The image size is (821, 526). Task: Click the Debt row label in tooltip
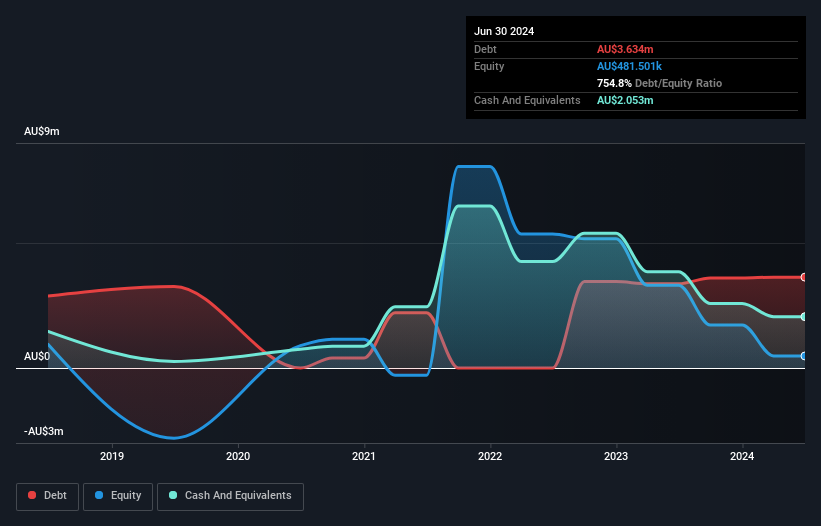click(485, 49)
